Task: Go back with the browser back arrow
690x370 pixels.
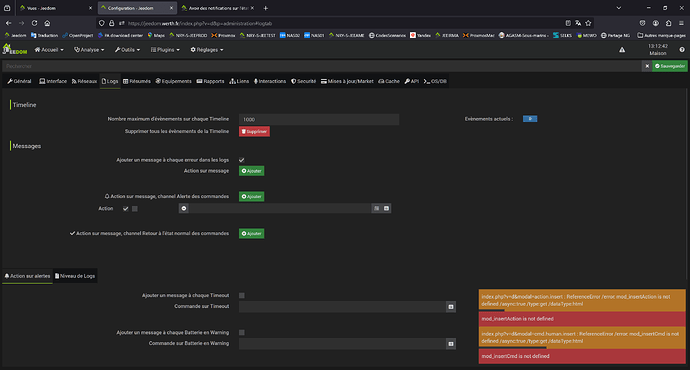Action: pos(8,23)
